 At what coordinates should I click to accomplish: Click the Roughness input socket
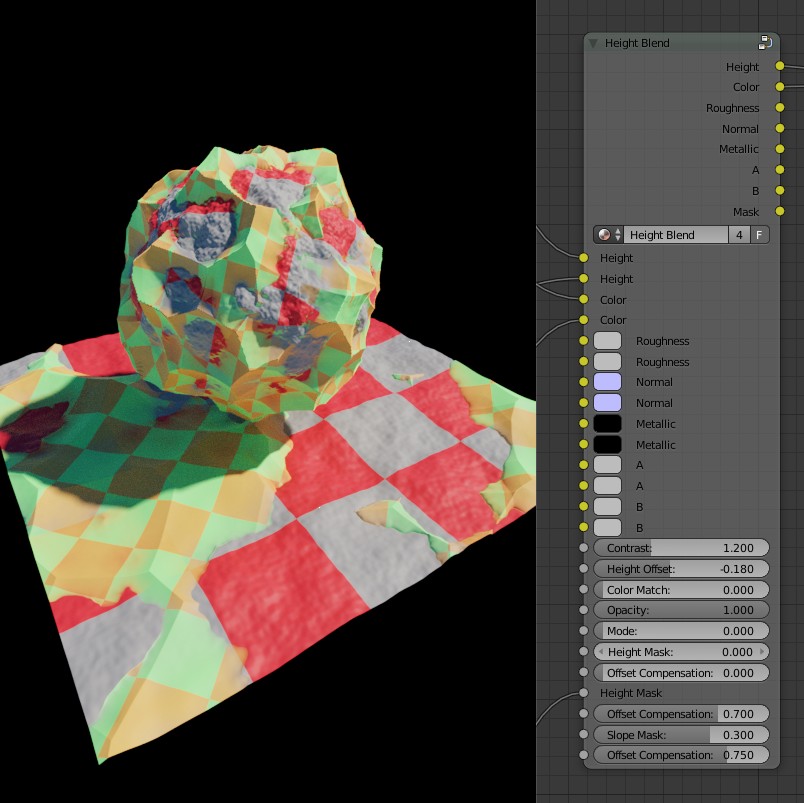coord(585,340)
